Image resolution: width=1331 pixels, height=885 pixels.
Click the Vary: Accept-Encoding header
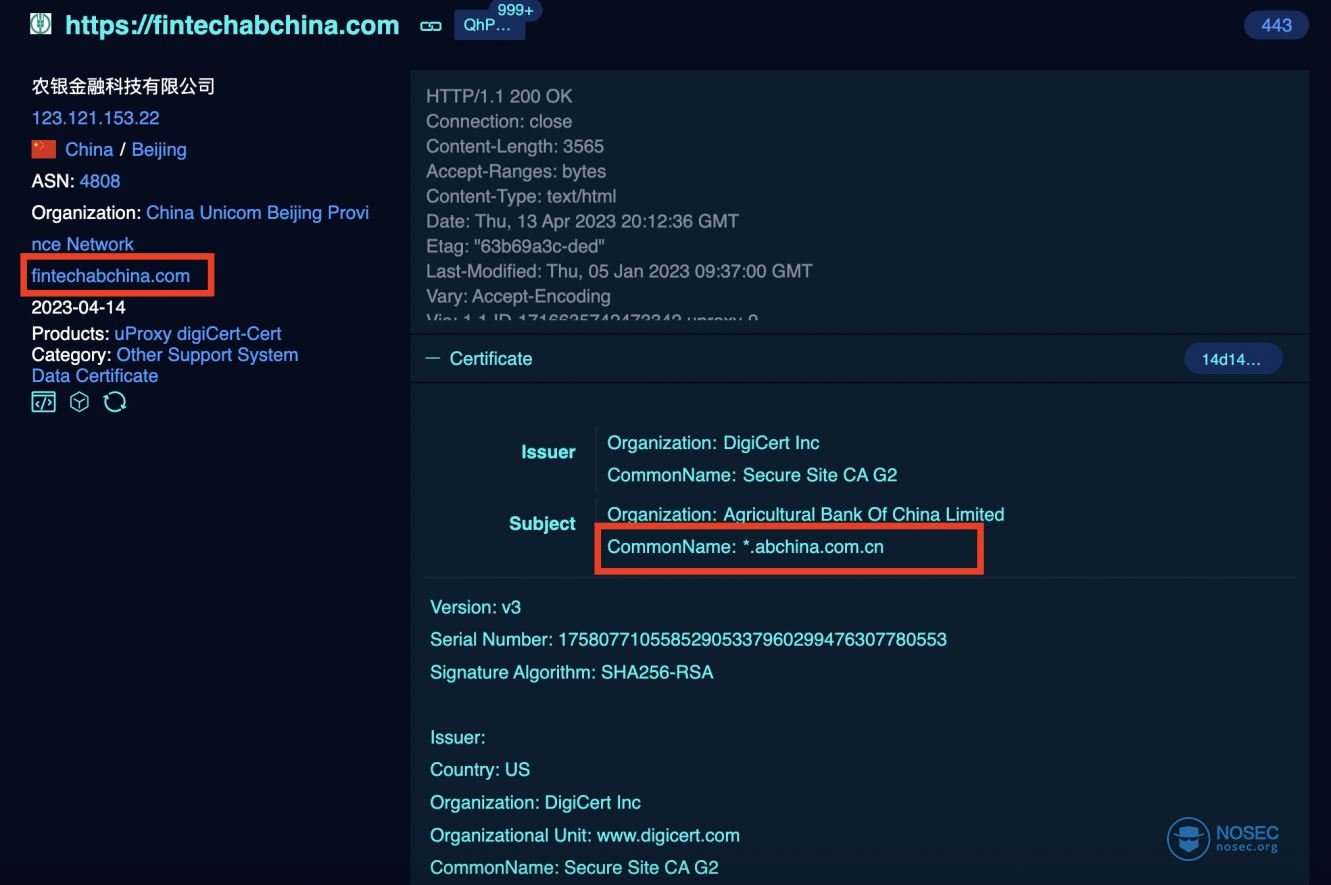pyautogui.click(x=518, y=297)
